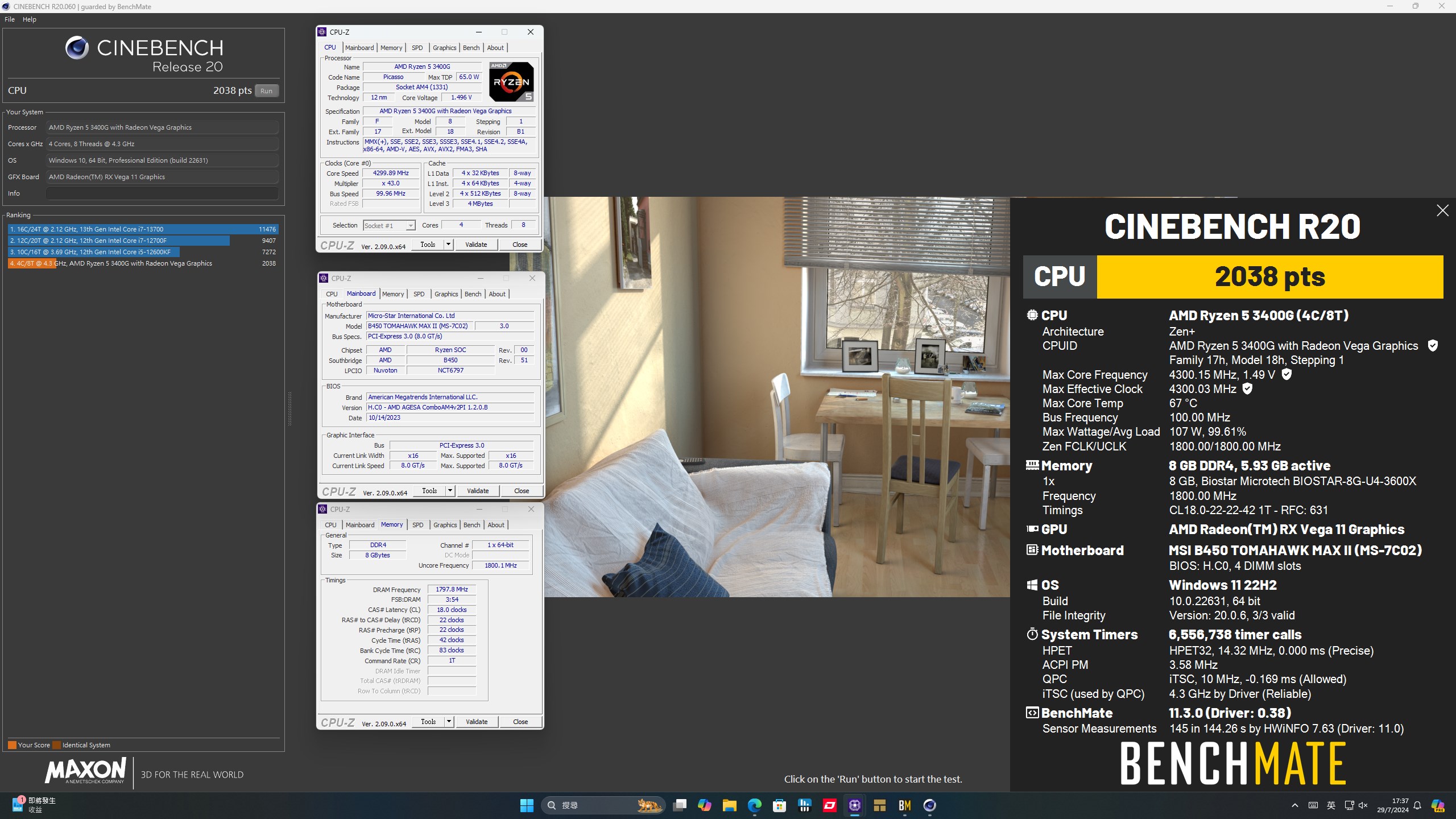Viewport: 1456px width, 819px height.
Task: Open the Cinebench icon in the taskbar
Action: (929, 805)
